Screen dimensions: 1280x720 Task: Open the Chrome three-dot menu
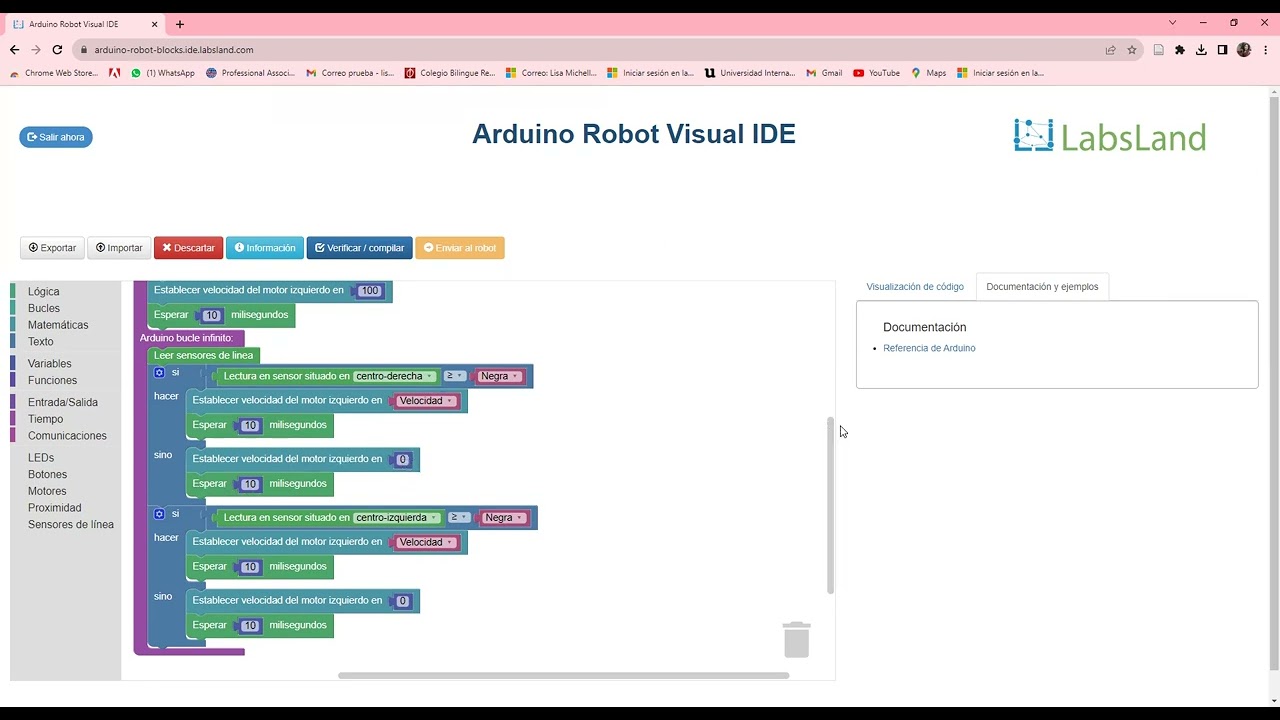click(1266, 49)
